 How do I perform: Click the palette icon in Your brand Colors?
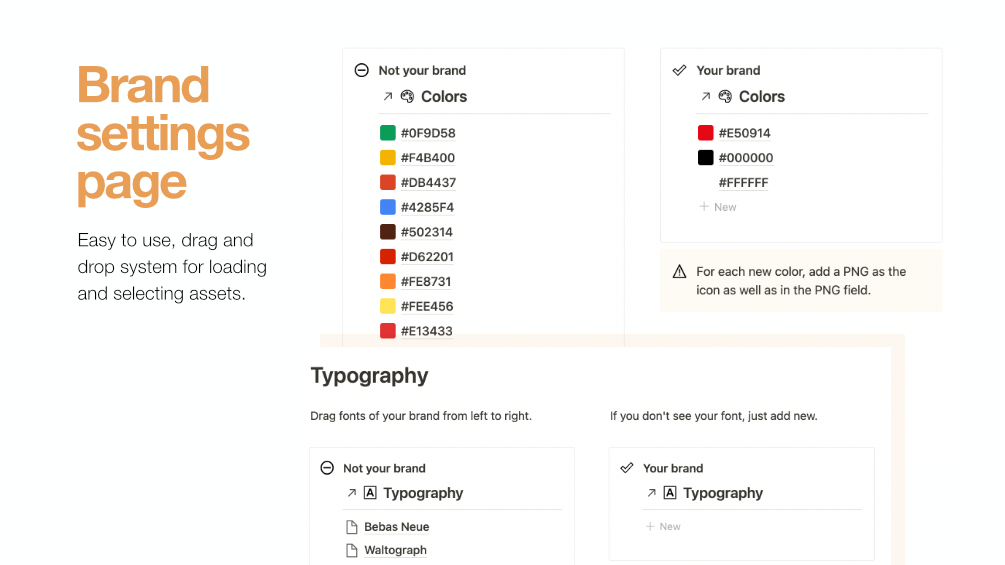pos(725,97)
